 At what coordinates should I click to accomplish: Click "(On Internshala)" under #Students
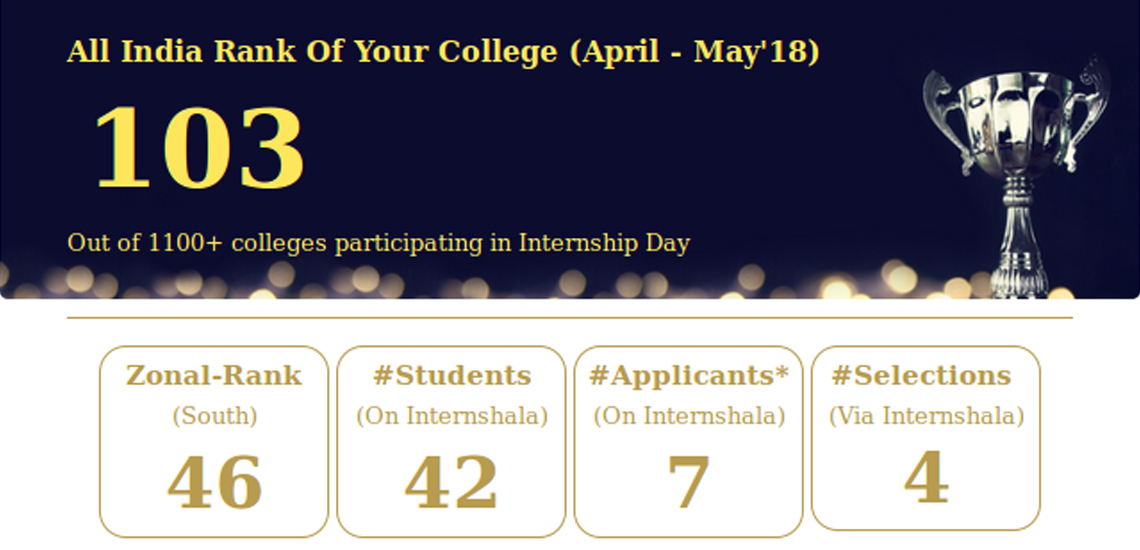coord(452,416)
